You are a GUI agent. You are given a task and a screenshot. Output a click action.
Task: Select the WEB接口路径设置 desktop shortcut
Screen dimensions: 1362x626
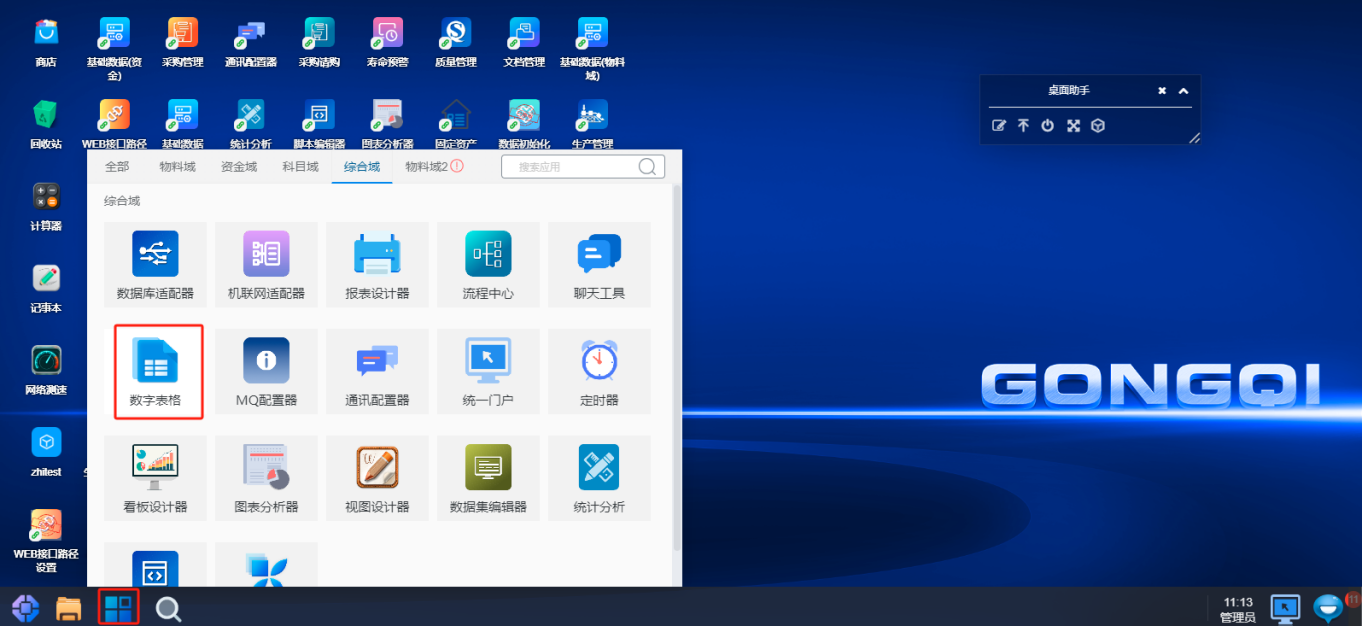pos(46,541)
